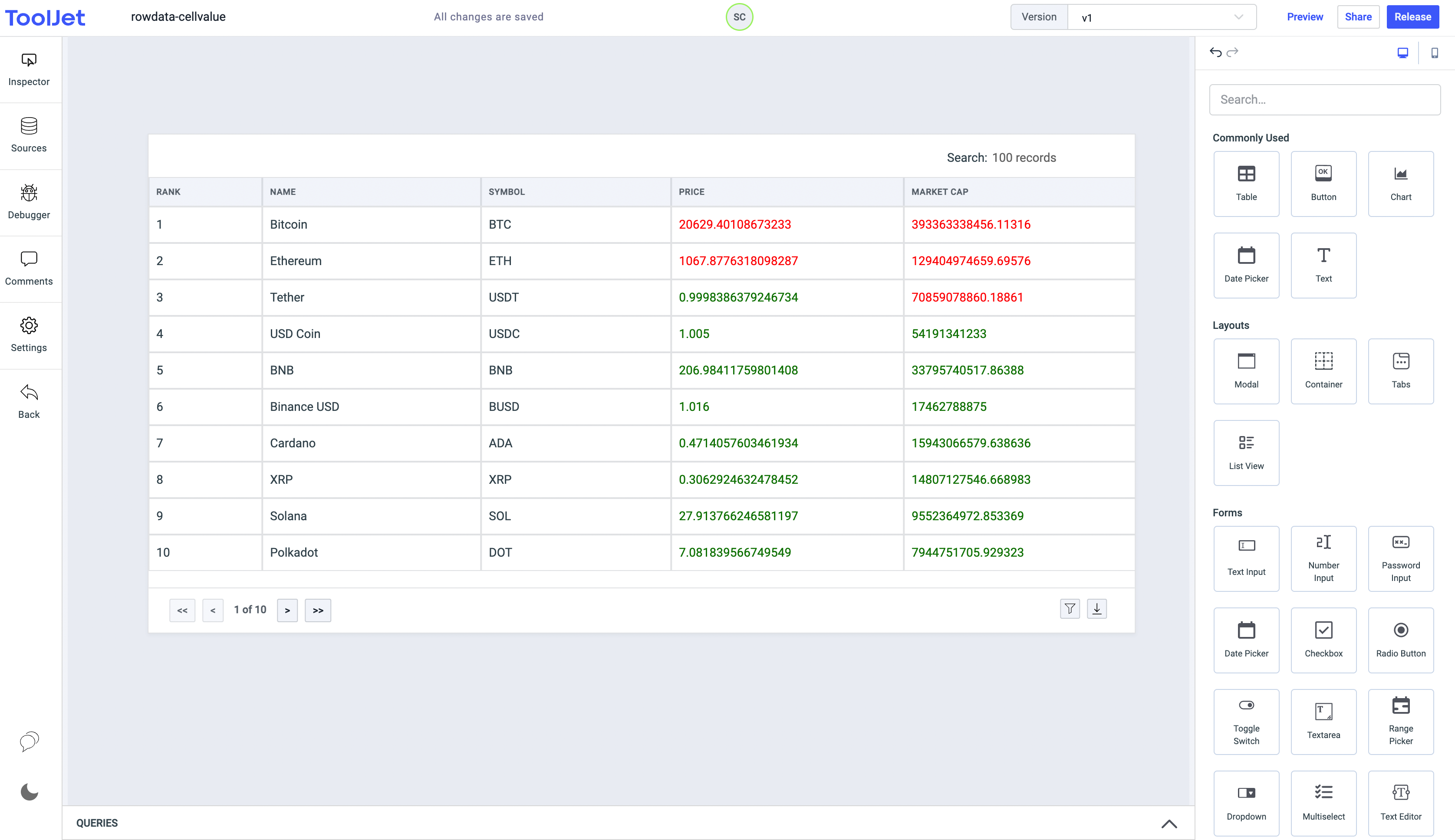
Task: Open the Inspector panel
Action: pyautogui.click(x=29, y=70)
